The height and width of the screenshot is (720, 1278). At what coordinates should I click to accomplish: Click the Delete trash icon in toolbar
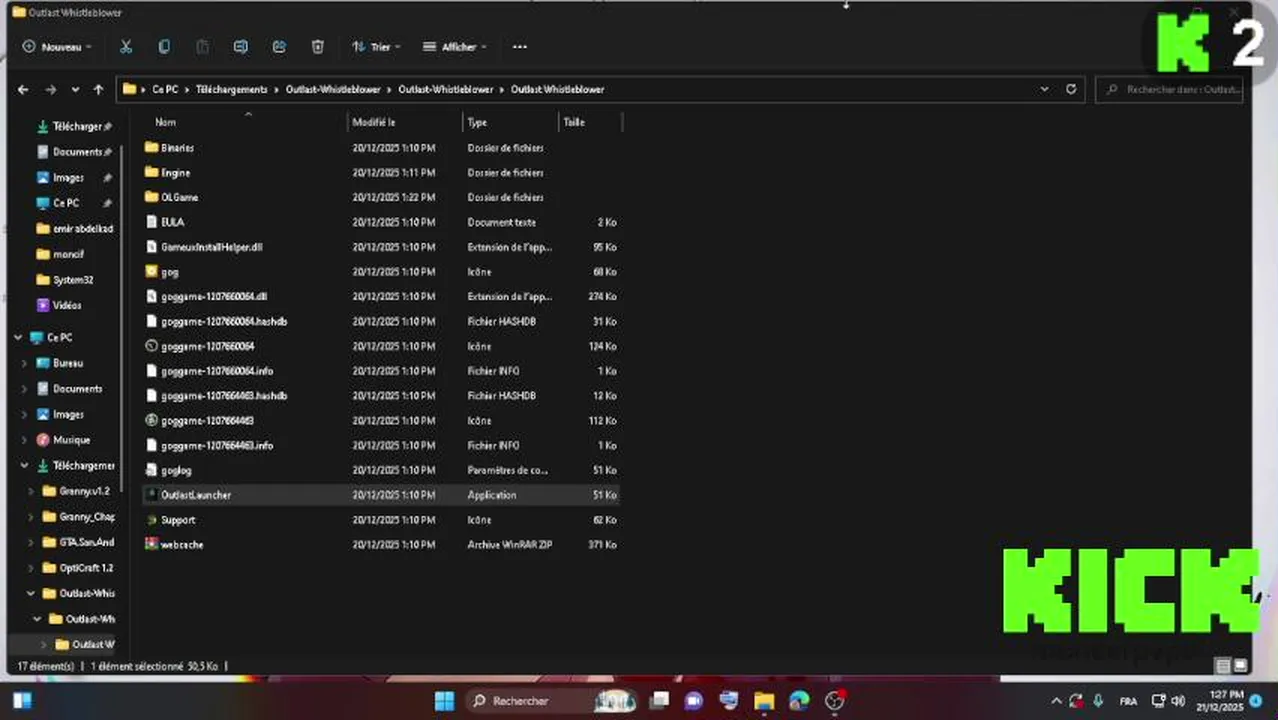[x=318, y=47]
